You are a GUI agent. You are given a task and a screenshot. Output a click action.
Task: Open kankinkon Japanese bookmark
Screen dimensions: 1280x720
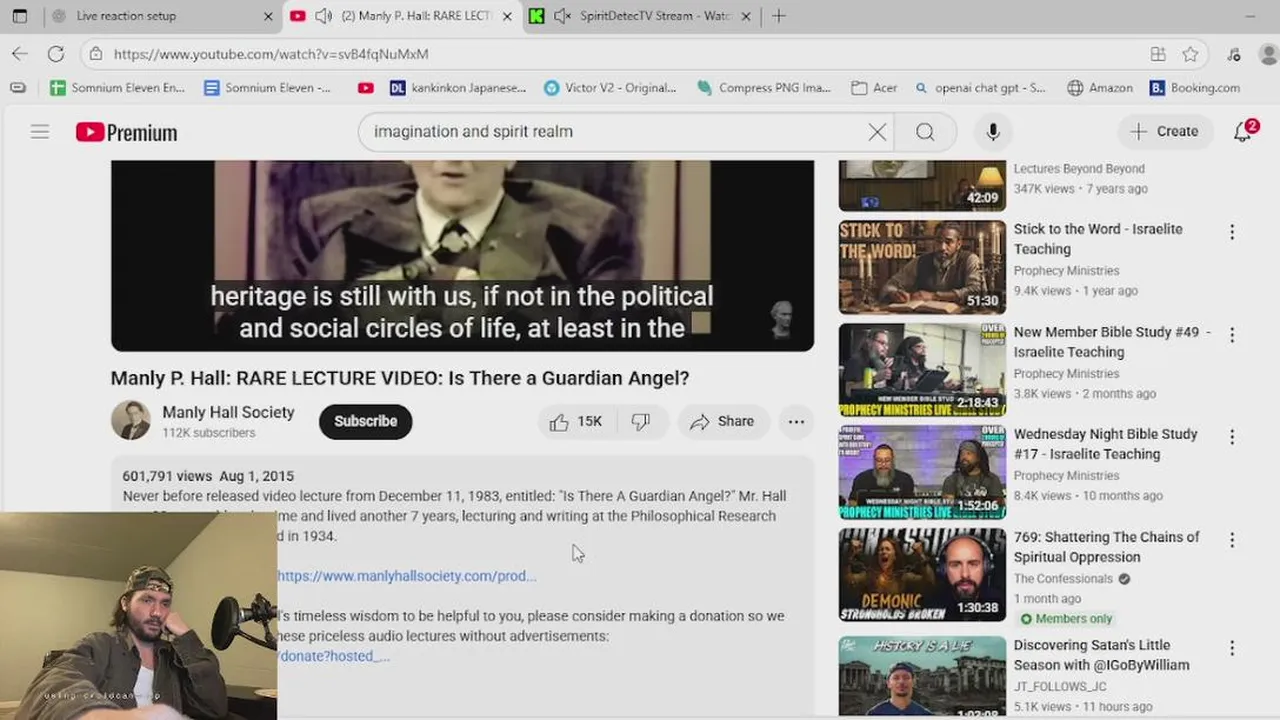click(458, 88)
